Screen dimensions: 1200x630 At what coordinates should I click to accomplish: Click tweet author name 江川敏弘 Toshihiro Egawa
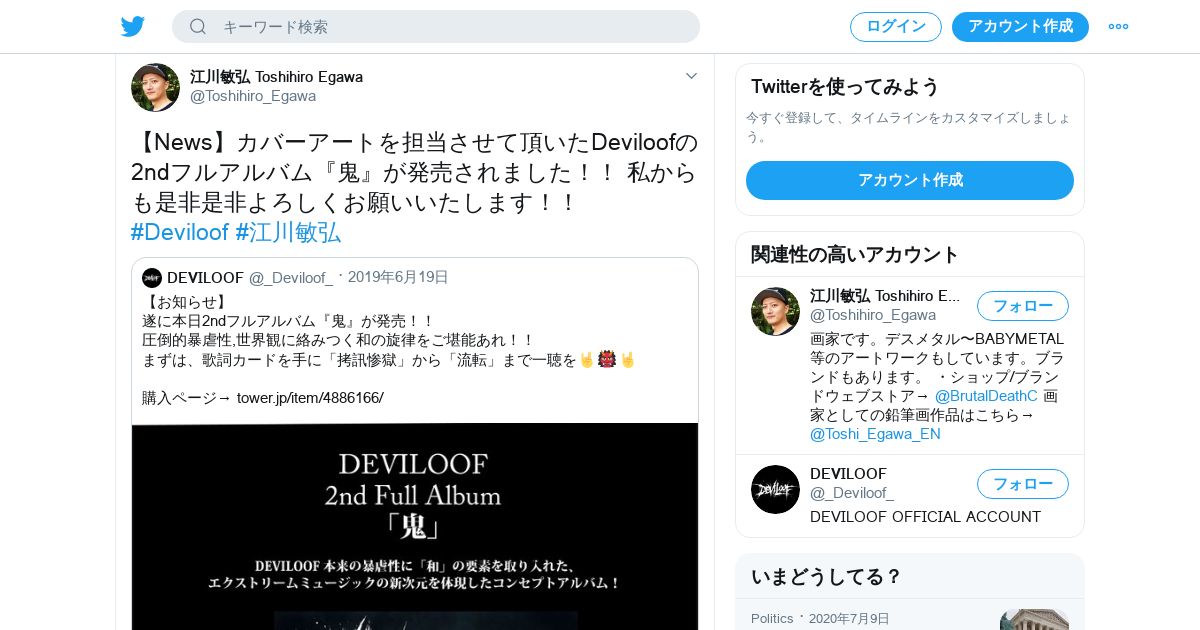(x=276, y=77)
